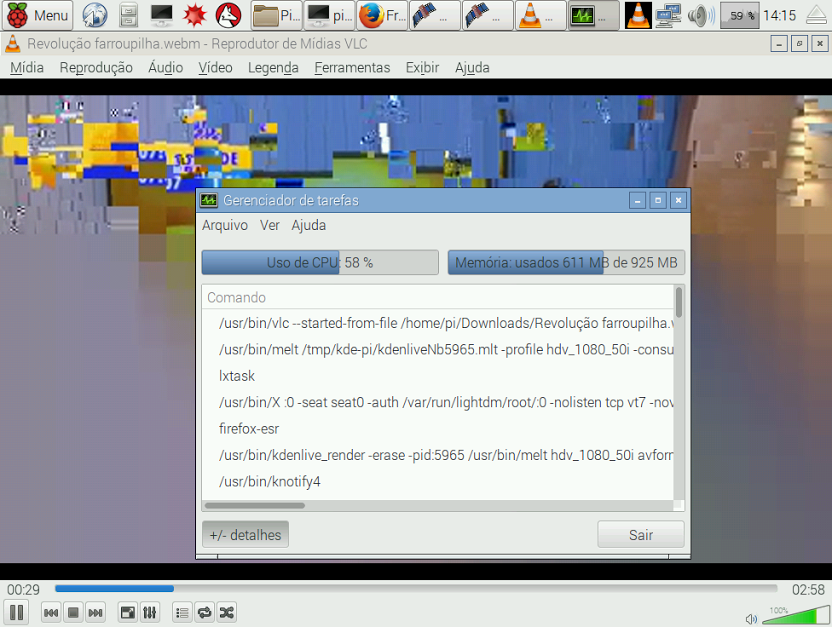Close the VLC media player window

click(x=820, y=44)
